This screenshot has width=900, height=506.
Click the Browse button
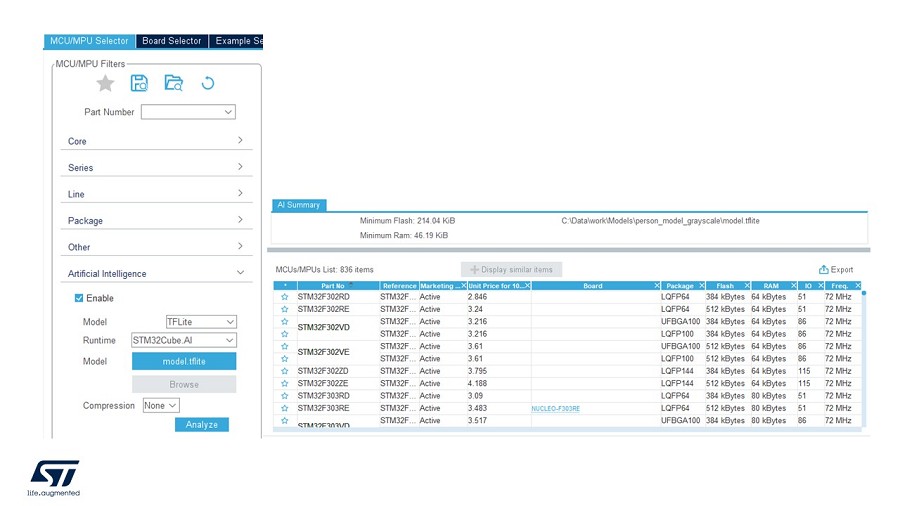click(184, 384)
